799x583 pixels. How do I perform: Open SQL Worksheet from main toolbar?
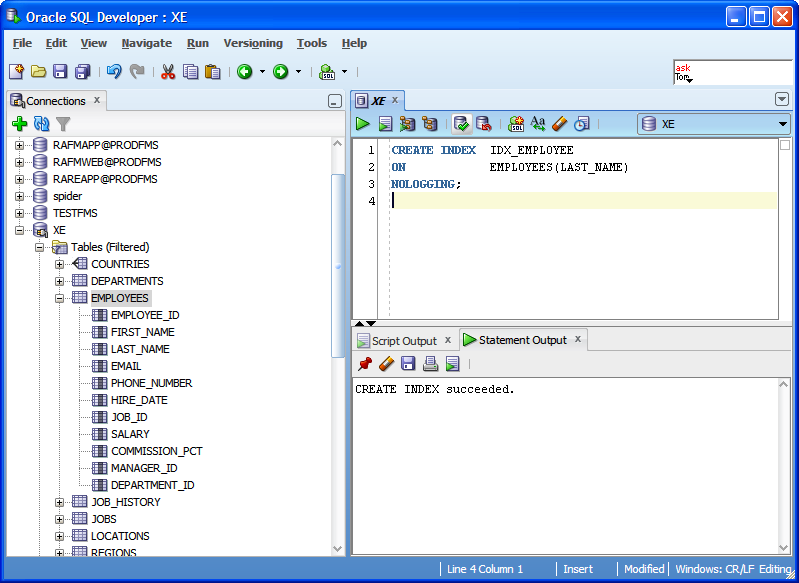pos(327,72)
